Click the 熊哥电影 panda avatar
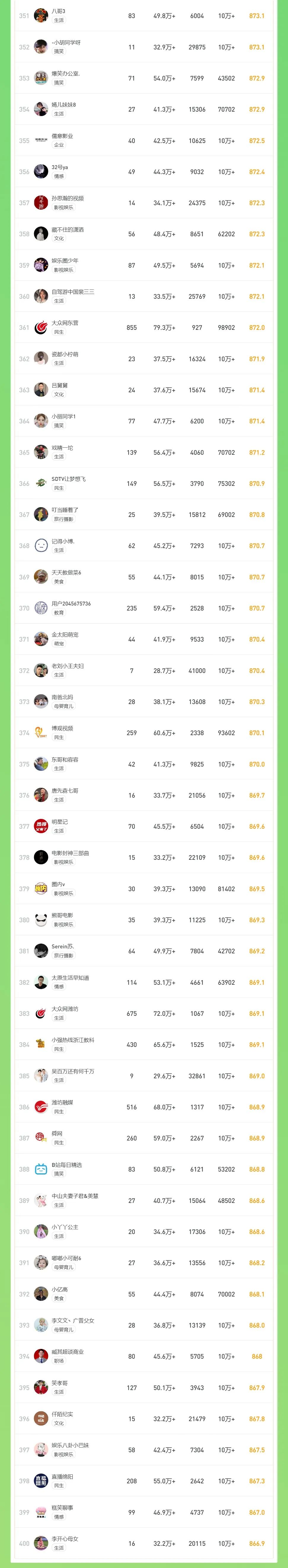 click(41, 920)
